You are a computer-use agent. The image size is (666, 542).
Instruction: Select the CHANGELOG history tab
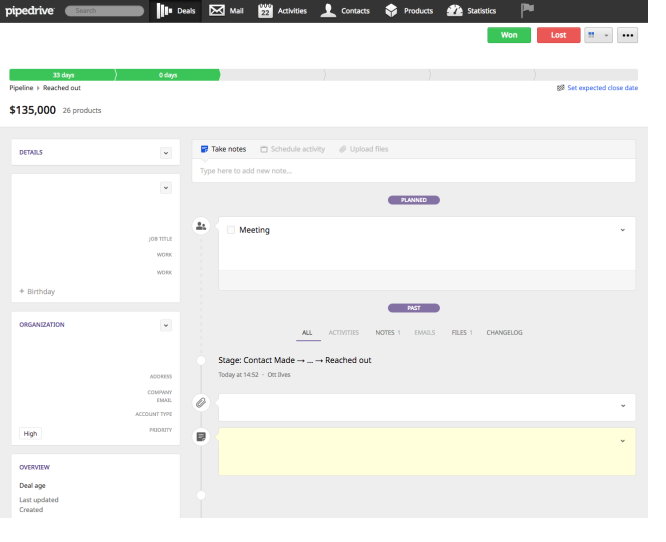505,333
